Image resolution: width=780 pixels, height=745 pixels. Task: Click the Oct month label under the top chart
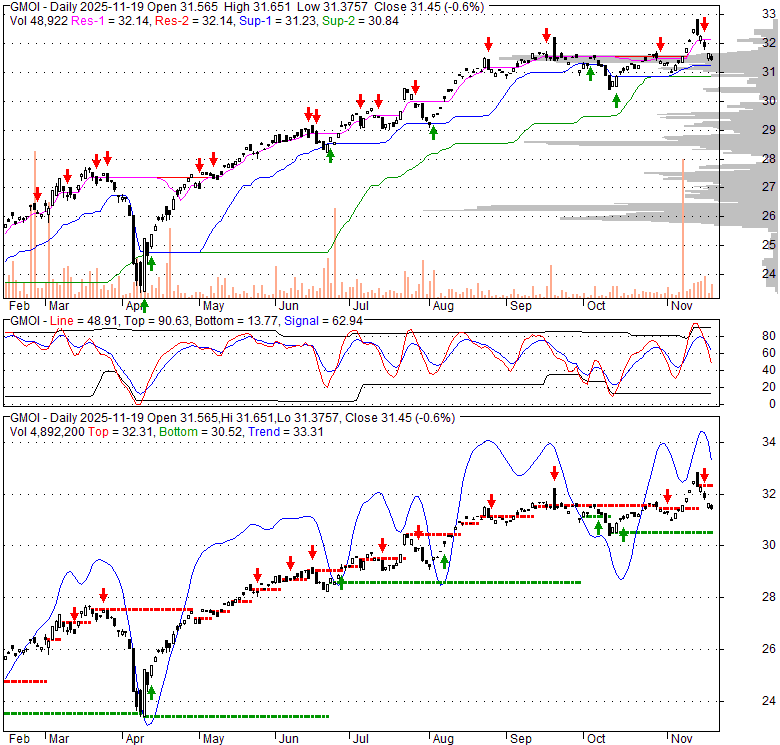(596, 306)
